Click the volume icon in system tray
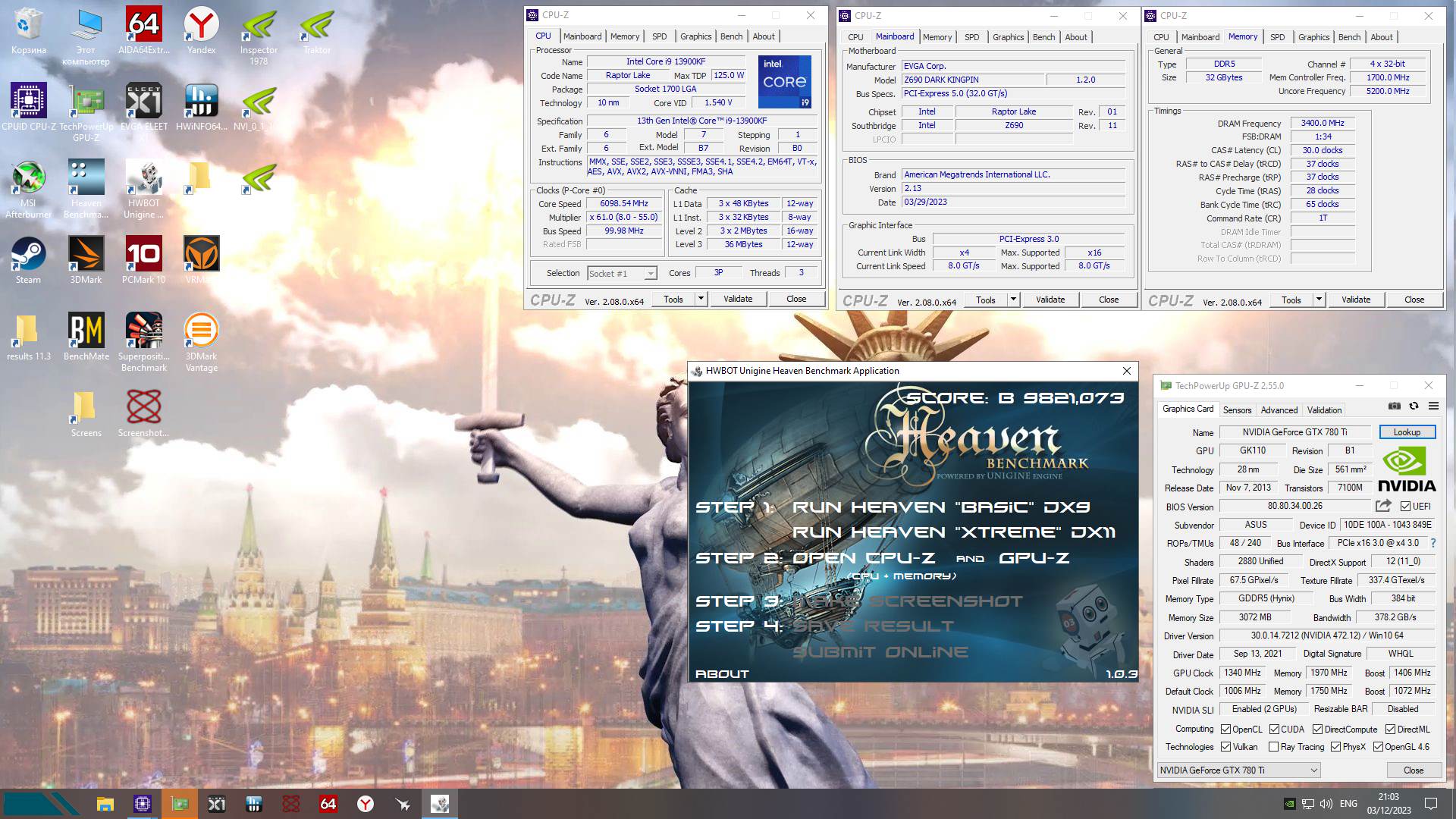 1326,804
